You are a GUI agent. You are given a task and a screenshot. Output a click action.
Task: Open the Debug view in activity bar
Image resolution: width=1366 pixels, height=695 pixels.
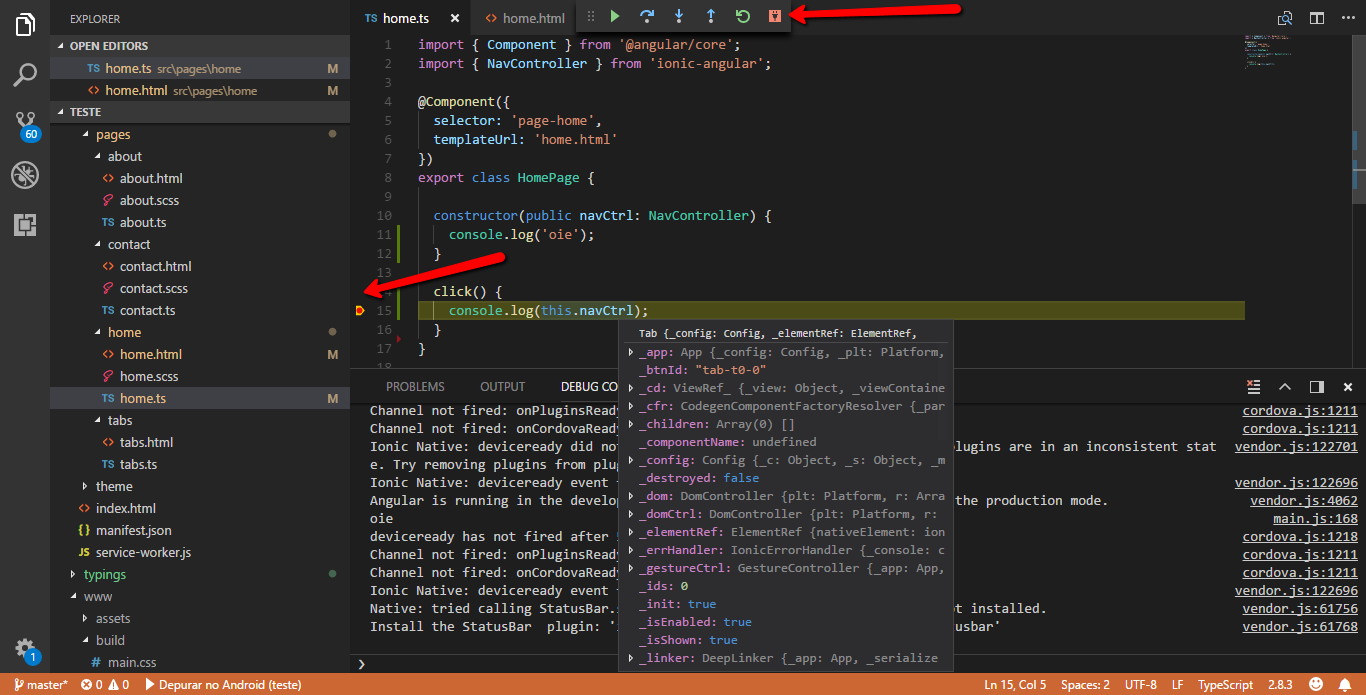click(x=25, y=176)
